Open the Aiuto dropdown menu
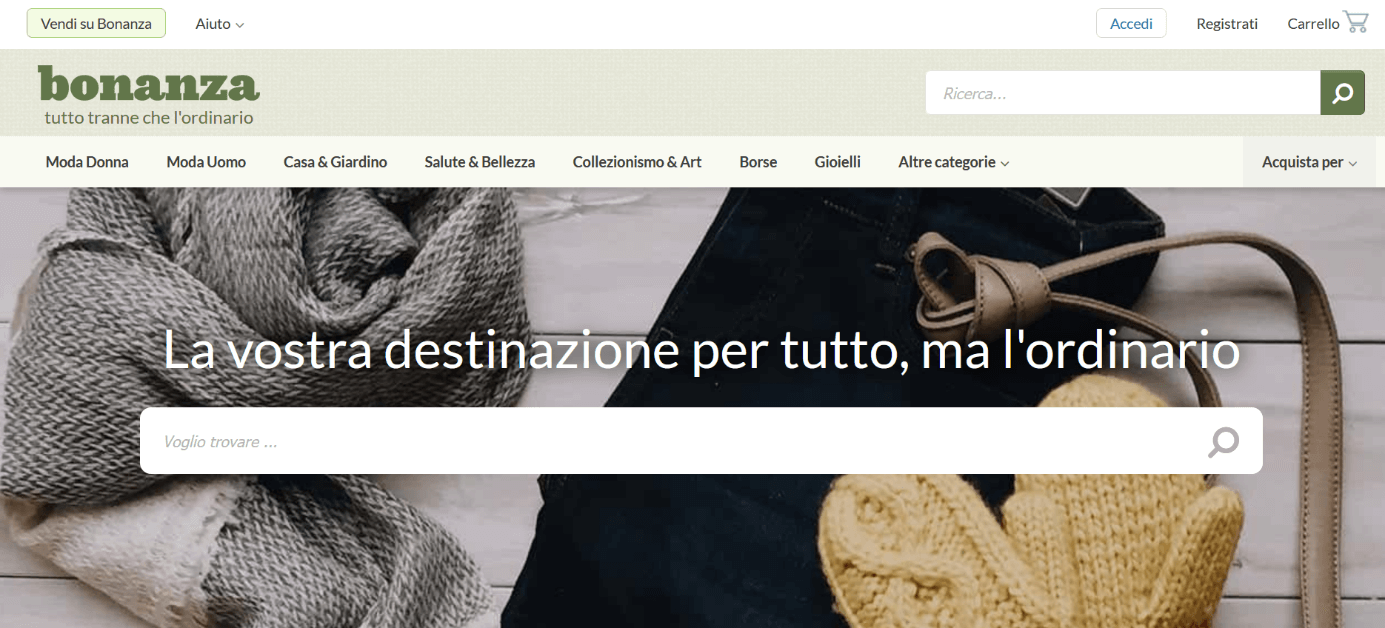1385x628 pixels. click(220, 24)
